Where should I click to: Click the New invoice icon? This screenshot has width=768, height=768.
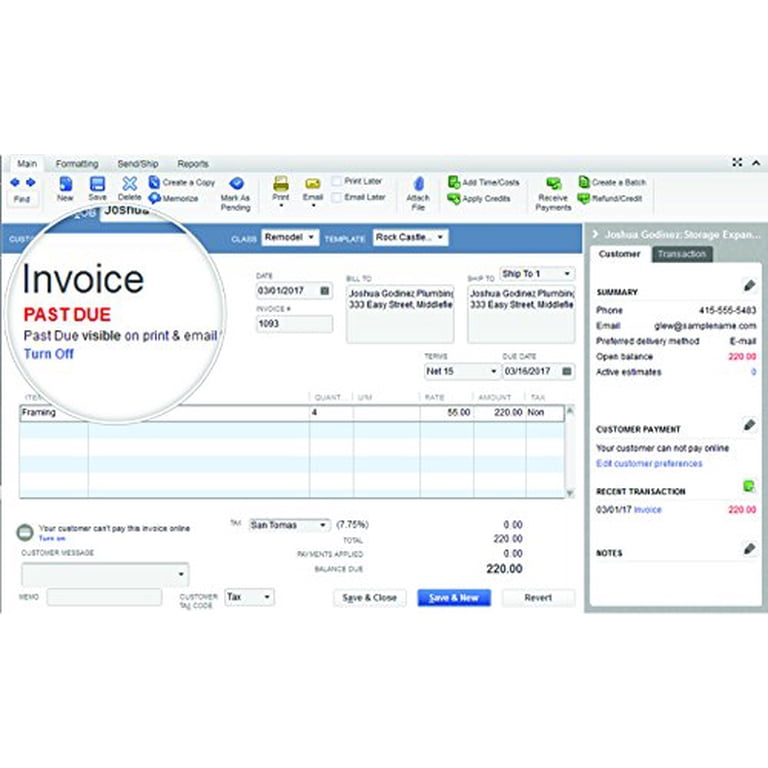(x=65, y=185)
